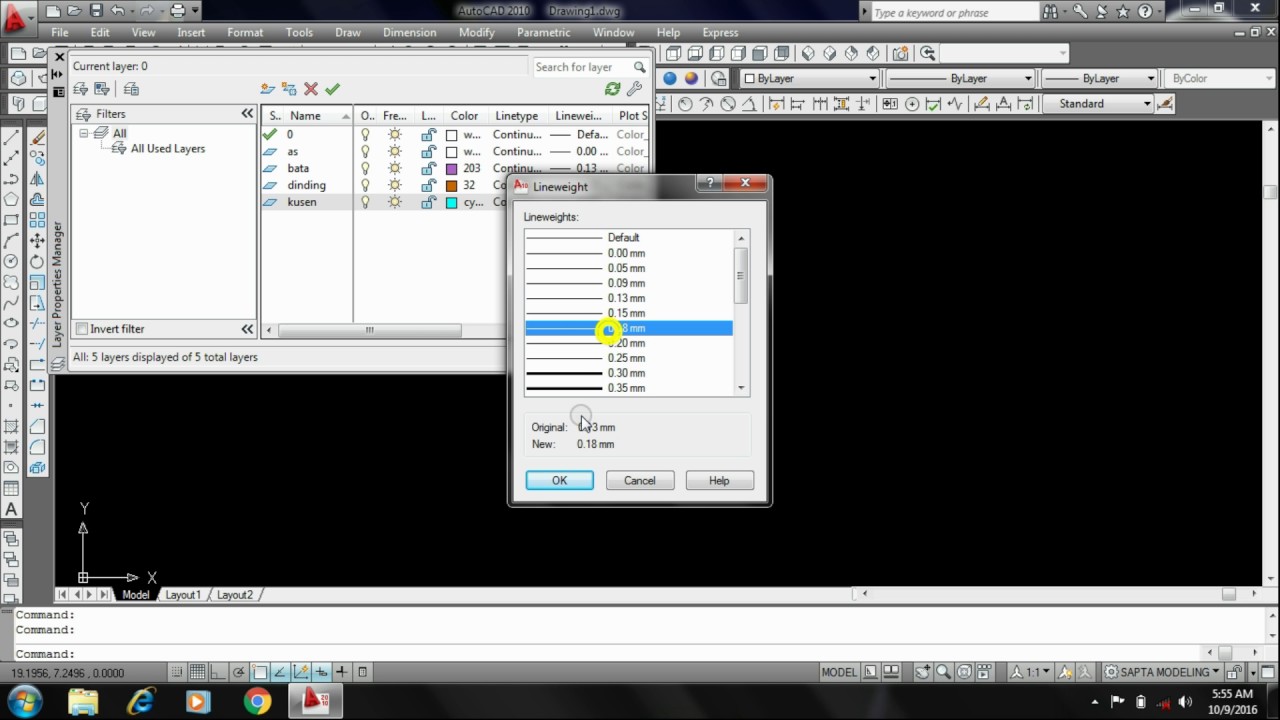Click New Layer Frozen in Viewports icon
The image size is (1280, 720).
pos(289,89)
